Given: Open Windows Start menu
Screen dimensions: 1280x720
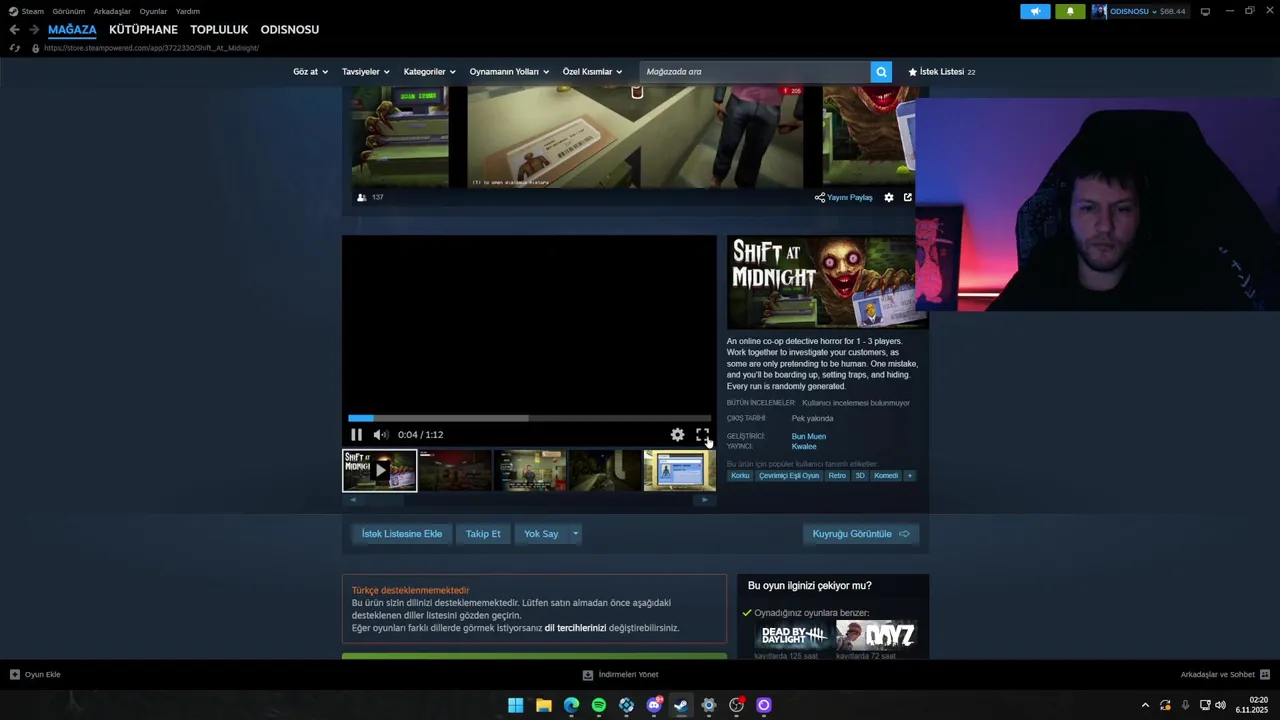Looking at the screenshot, I should [x=515, y=705].
